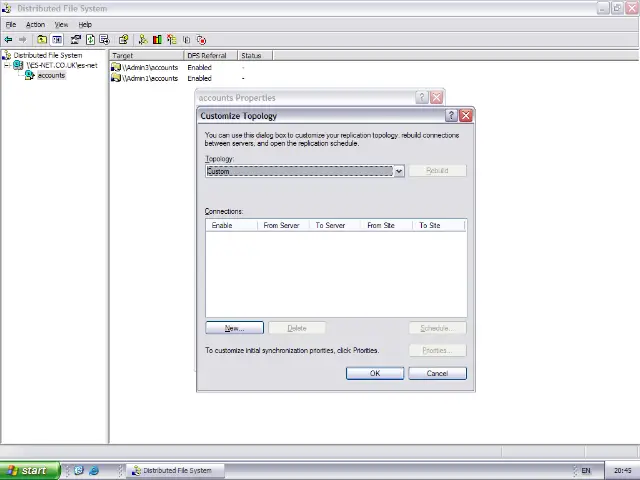
Task: Click the Distributed File System root node icon
Action: tap(7, 55)
